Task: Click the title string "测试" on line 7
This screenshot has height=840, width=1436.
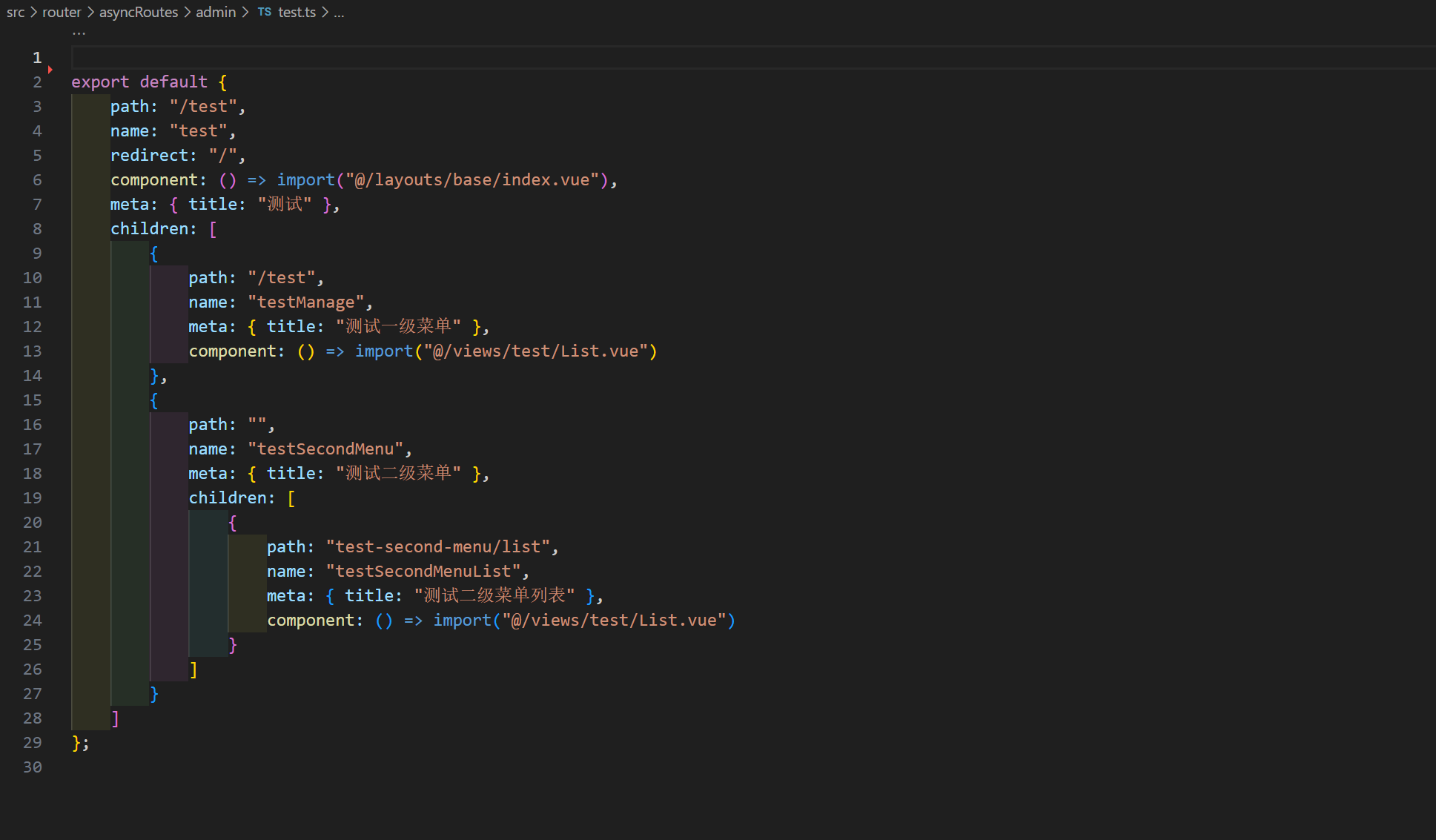Action: (x=285, y=204)
